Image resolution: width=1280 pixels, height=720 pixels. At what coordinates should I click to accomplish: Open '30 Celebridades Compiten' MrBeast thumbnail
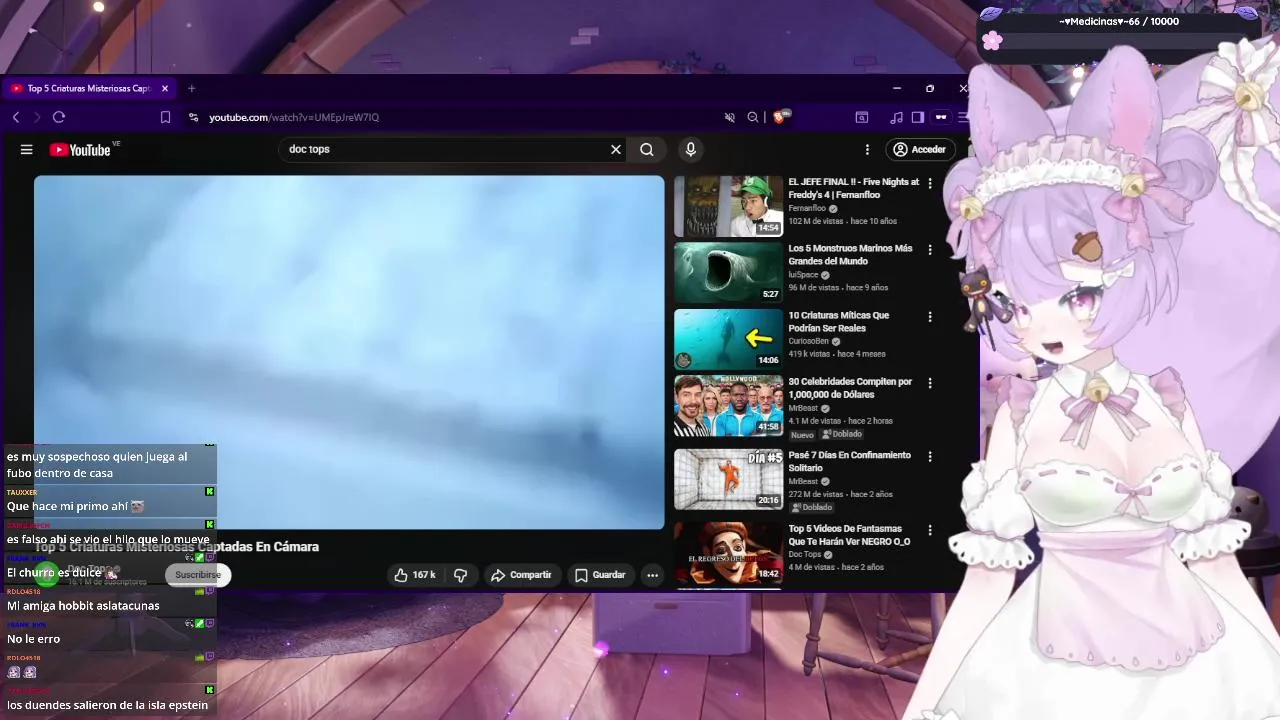point(728,406)
